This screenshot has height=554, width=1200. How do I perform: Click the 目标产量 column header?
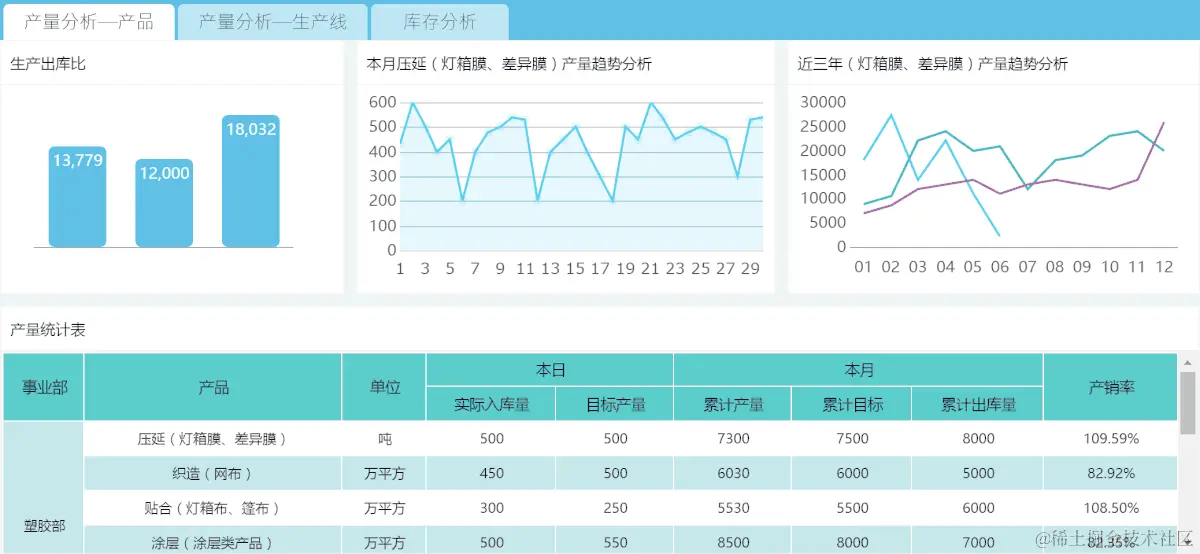pos(615,404)
